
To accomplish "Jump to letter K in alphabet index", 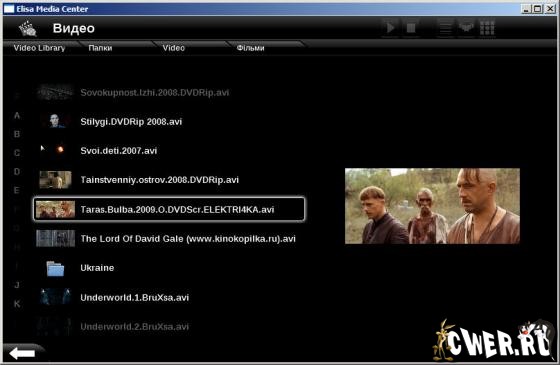I will (17, 304).
